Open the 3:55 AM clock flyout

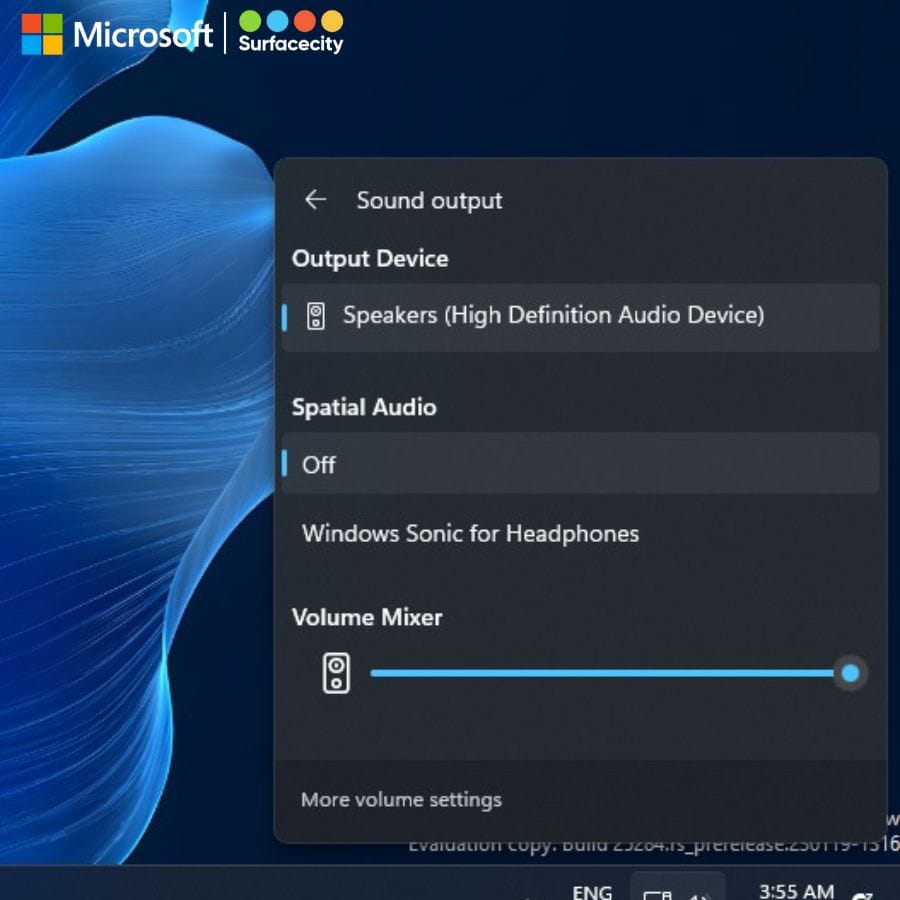pos(796,891)
